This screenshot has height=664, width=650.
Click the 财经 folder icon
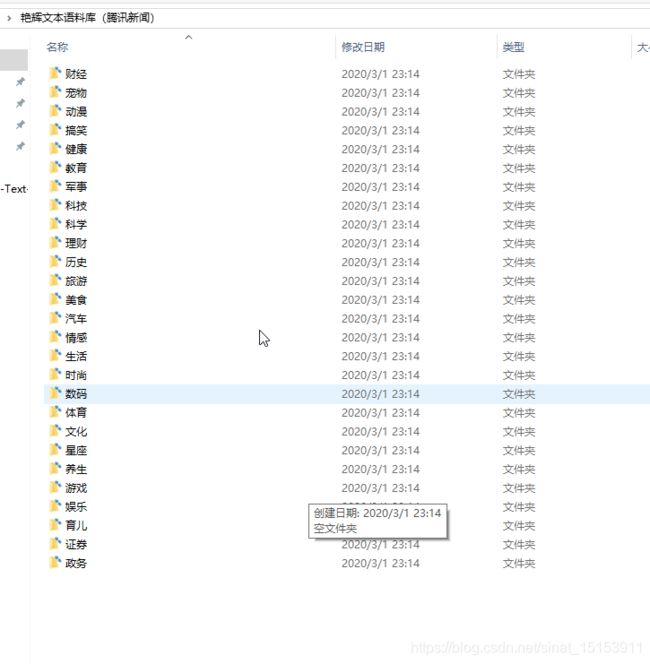[55, 74]
